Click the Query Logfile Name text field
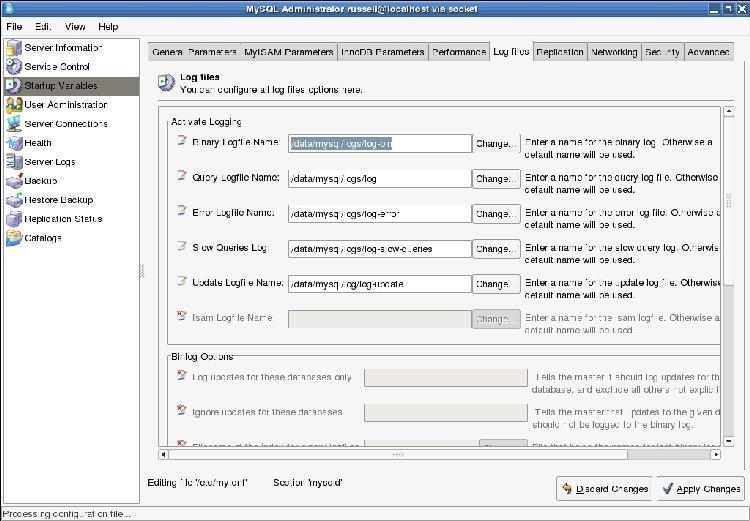Viewport: 750px width, 521px height. tap(379, 179)
